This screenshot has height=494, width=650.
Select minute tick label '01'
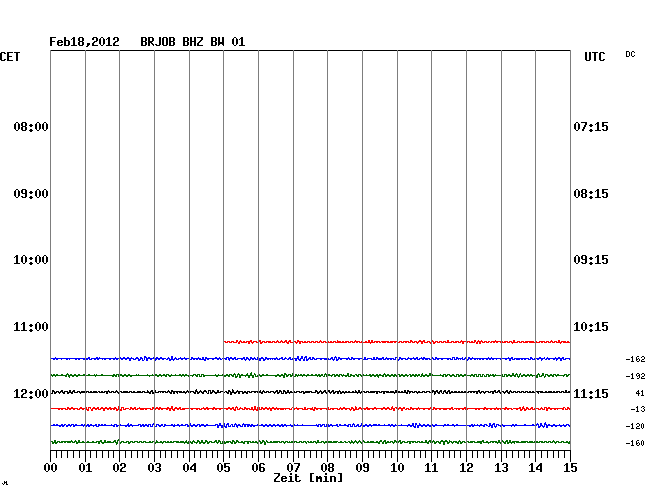pos(85,468)
